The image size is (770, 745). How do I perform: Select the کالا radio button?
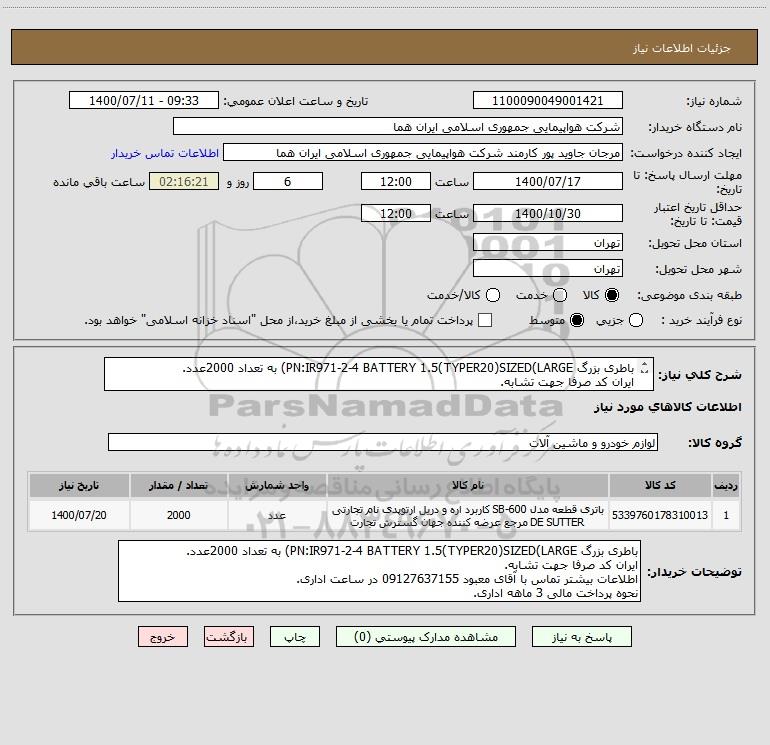point(612,295)
